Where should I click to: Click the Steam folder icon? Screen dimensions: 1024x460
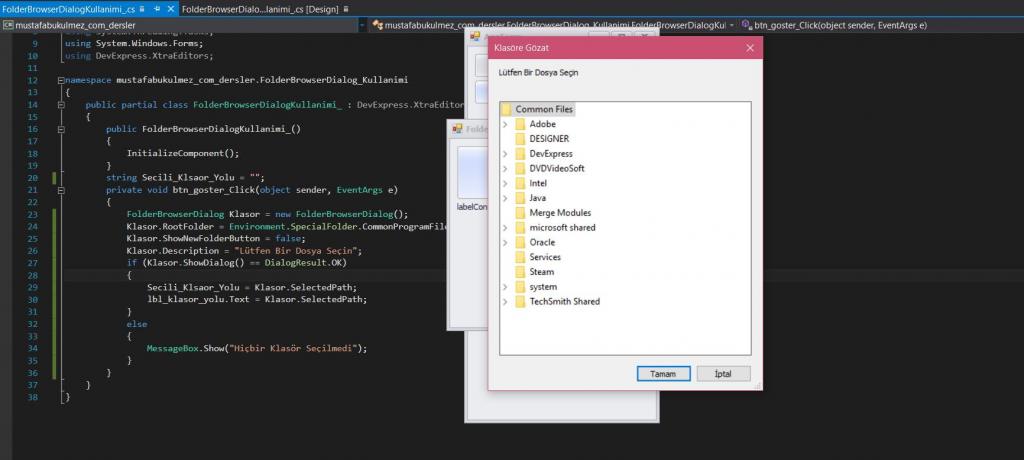click(520, 272)
